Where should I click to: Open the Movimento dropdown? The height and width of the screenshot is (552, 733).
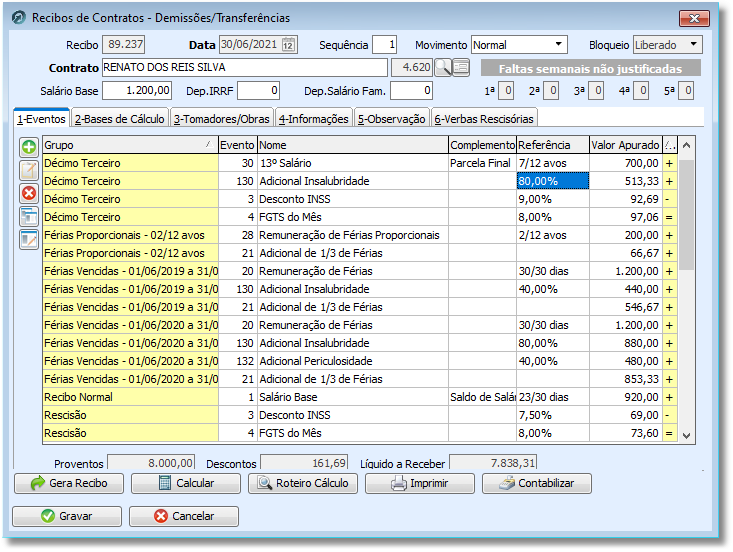coord(558,44)
